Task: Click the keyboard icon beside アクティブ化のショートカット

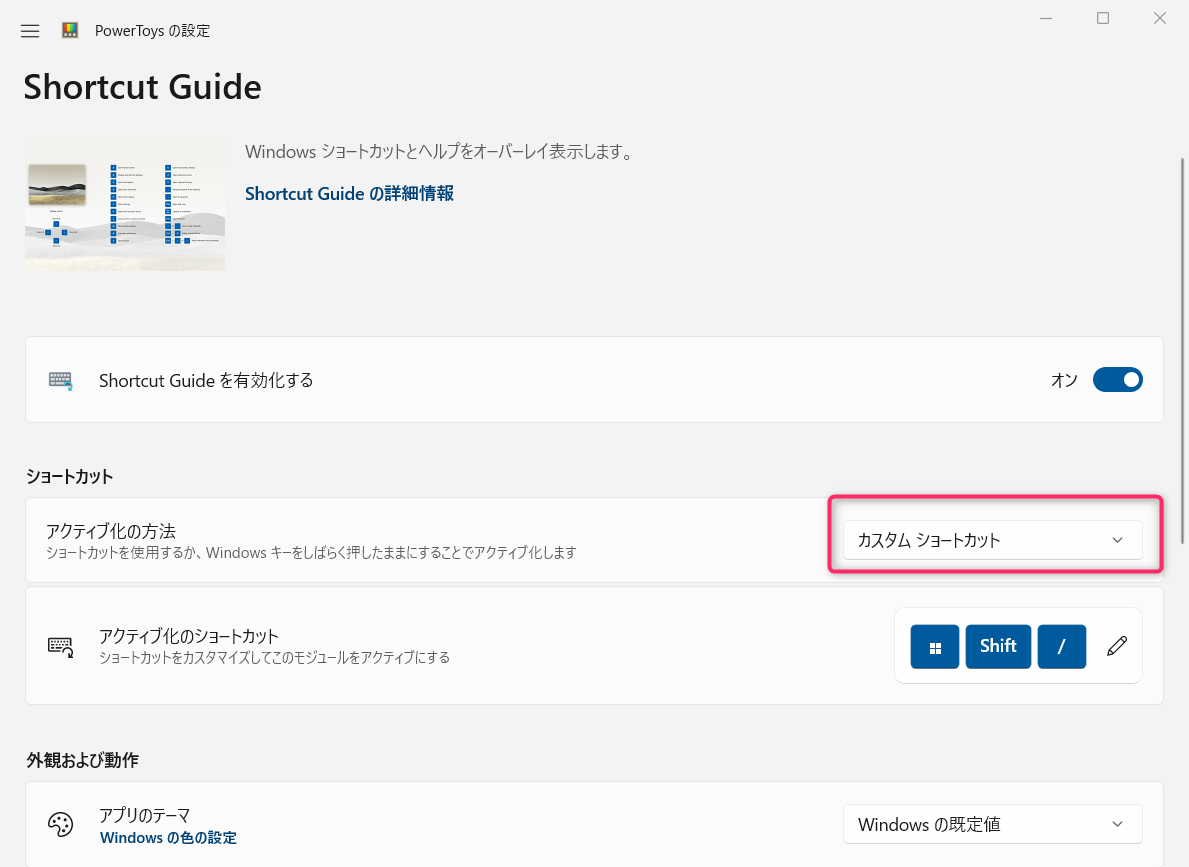Action: [x=60, y=646]
